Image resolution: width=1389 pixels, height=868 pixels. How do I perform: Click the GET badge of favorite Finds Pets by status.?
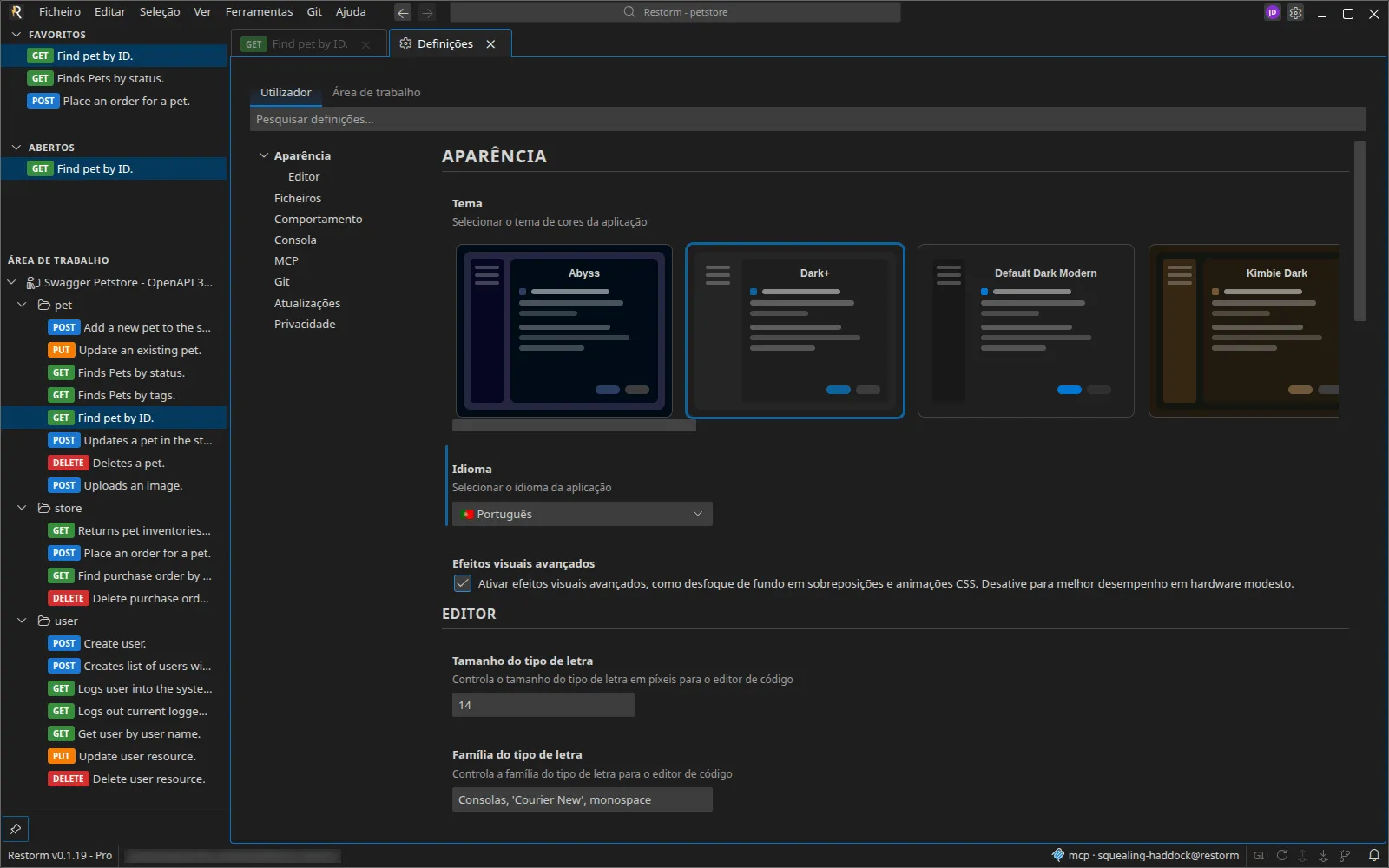40,78
